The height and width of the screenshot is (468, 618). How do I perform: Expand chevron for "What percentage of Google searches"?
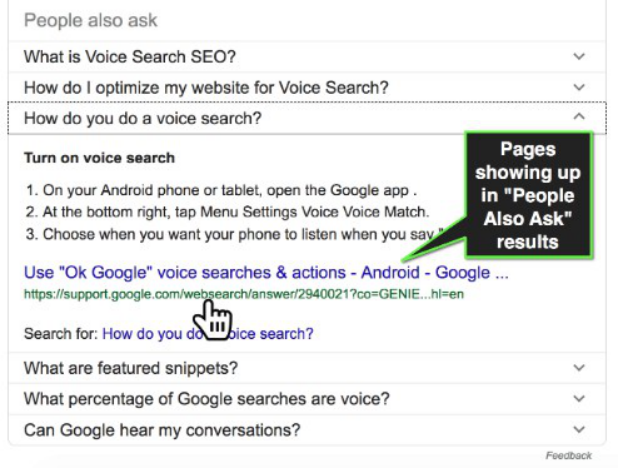tap(579, 399)
